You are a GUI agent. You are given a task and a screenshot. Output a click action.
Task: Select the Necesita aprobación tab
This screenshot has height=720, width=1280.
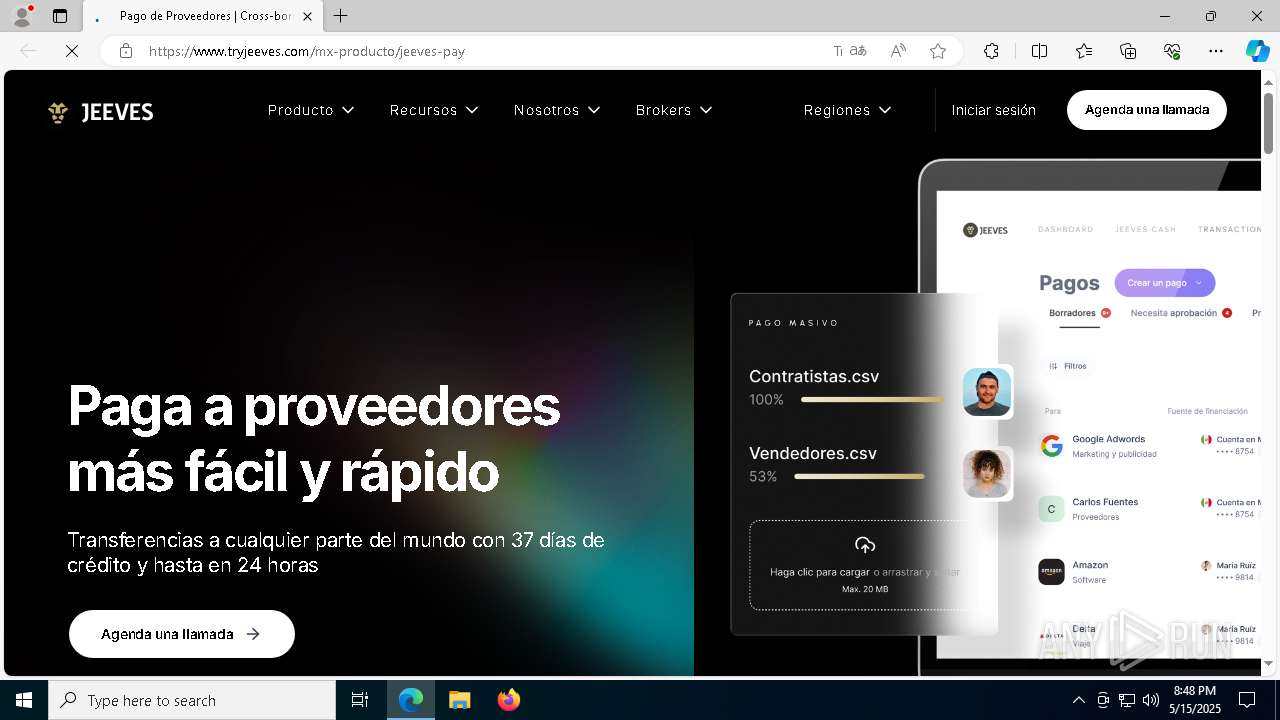coord(1181,313)
